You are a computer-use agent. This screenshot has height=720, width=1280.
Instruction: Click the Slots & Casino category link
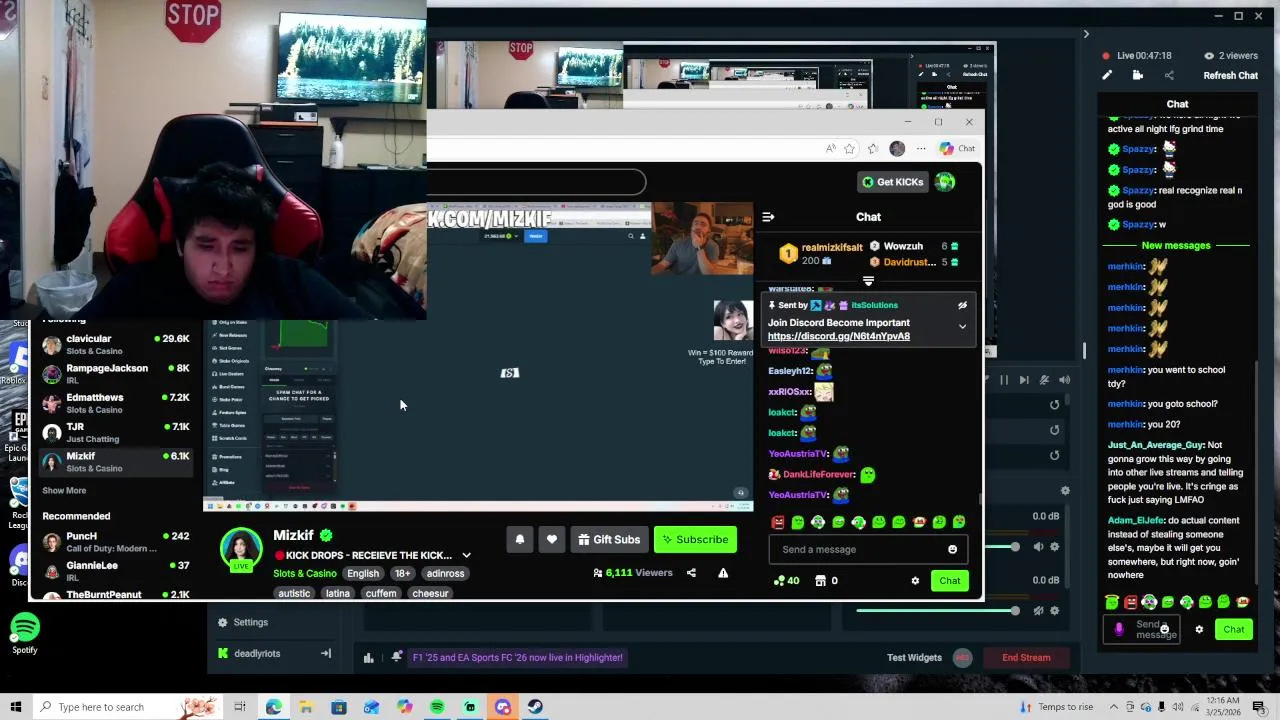tap(305, 574)
